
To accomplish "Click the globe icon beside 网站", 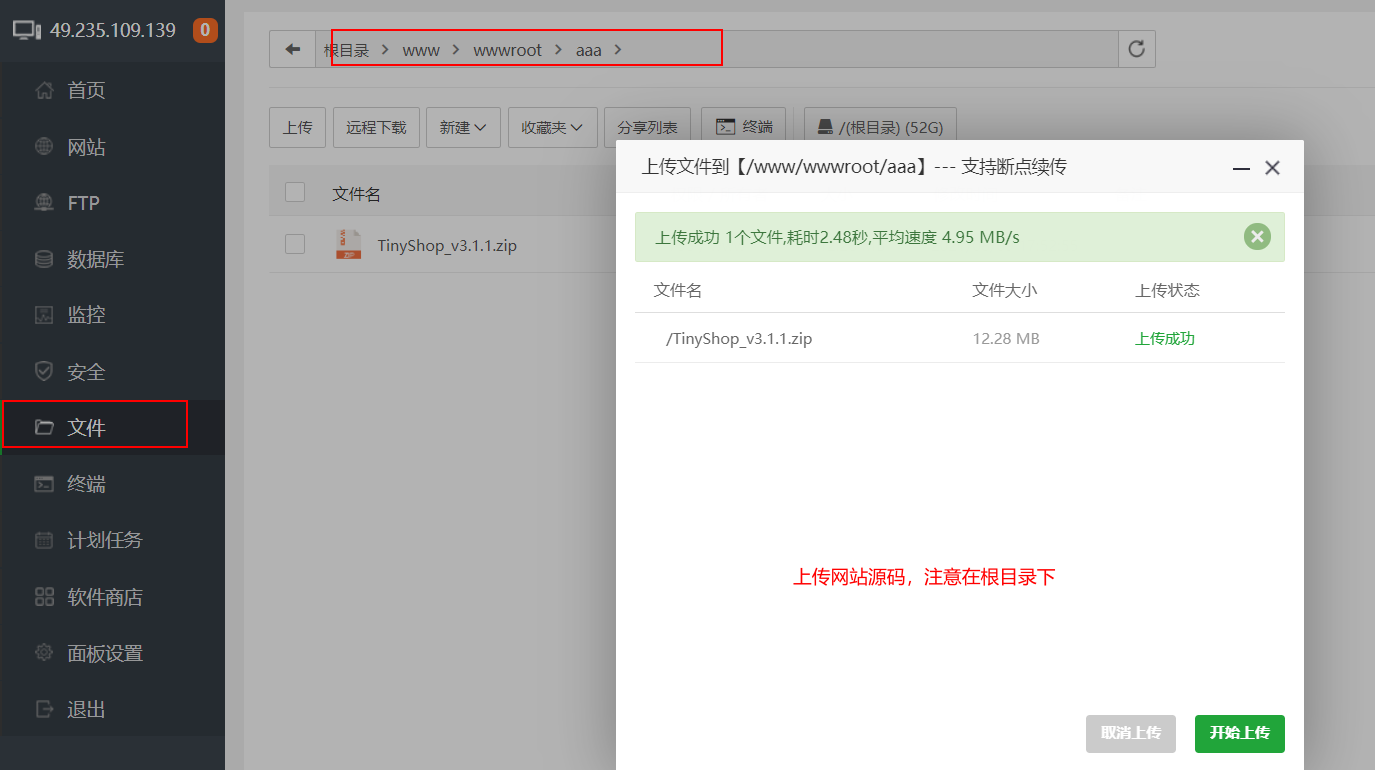I will (44, 147).
